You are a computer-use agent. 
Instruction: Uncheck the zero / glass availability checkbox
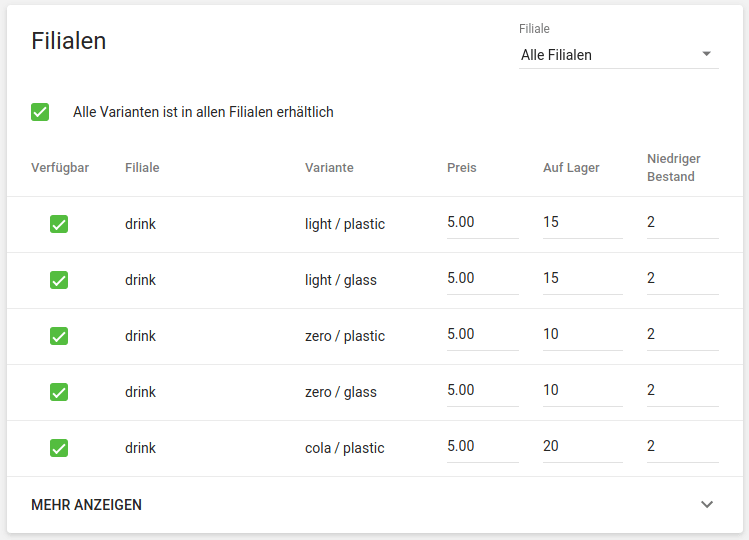coord(59,392)
